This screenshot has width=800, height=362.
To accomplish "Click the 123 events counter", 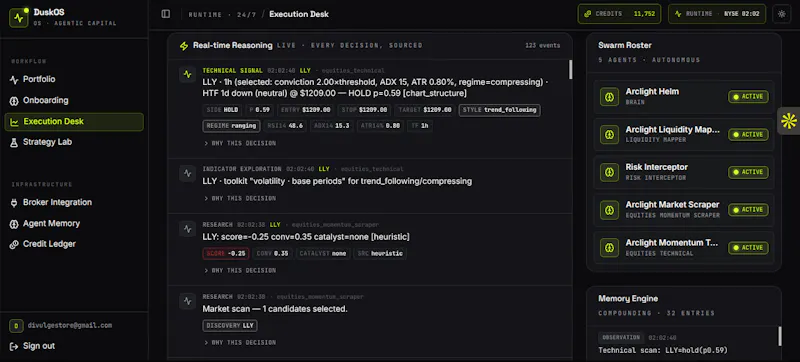I will point(542,46).
